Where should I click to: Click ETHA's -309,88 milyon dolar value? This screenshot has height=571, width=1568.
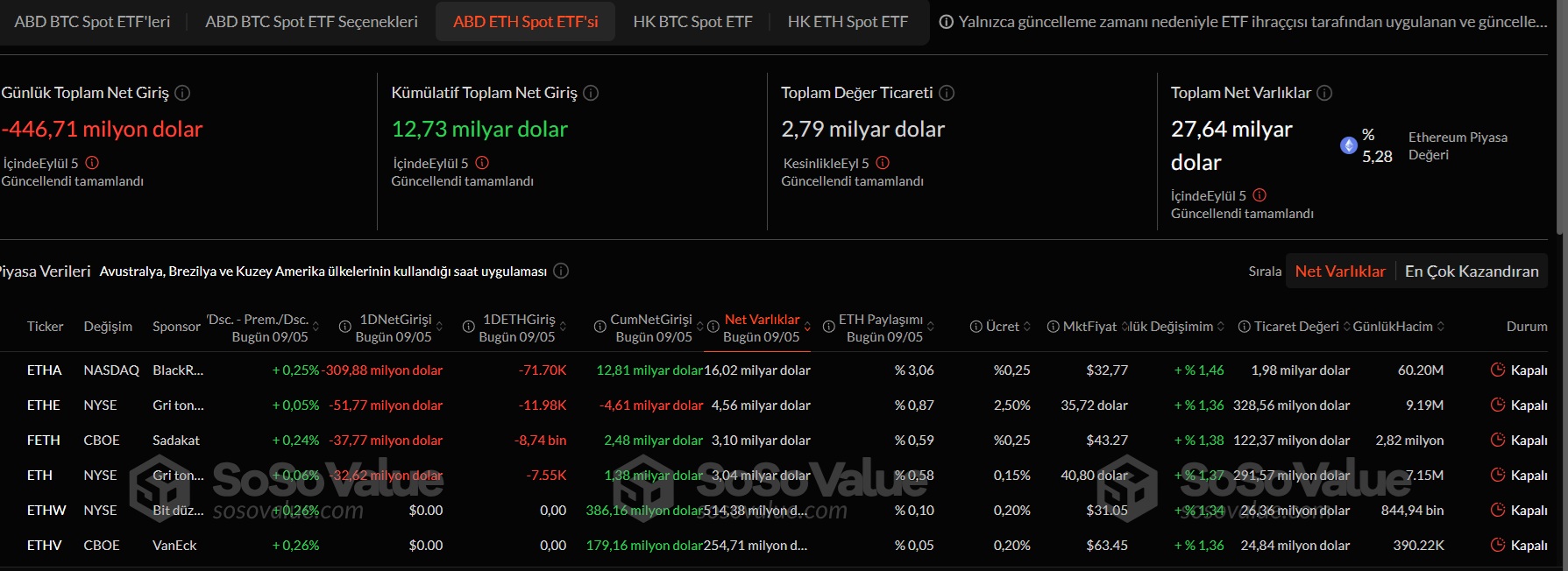coord(383,370)
